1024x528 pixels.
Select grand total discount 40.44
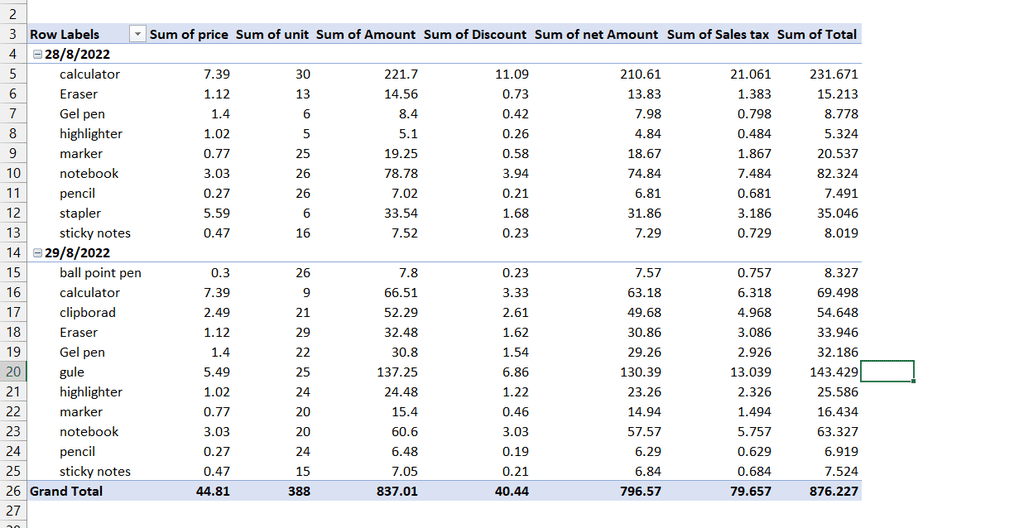click(511, 491)
